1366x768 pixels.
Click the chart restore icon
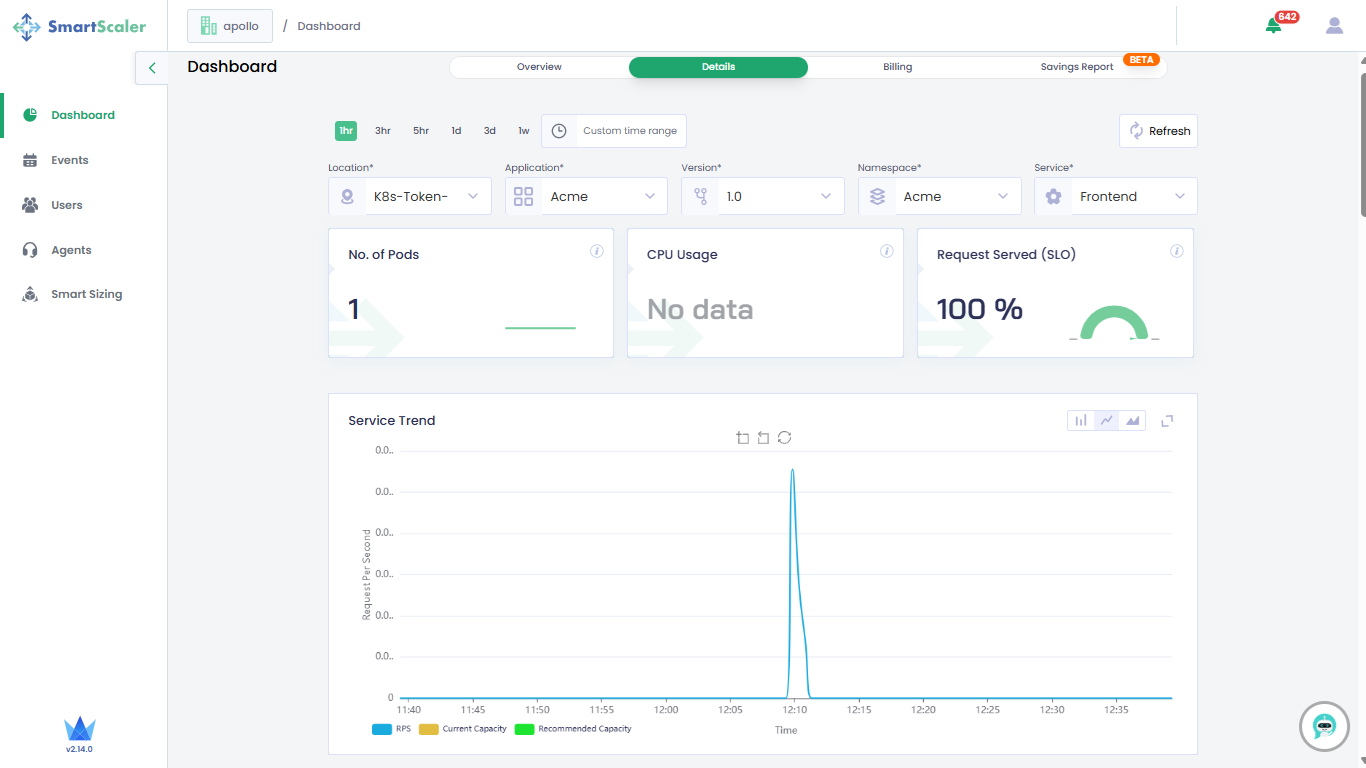(x=784, y=438)
